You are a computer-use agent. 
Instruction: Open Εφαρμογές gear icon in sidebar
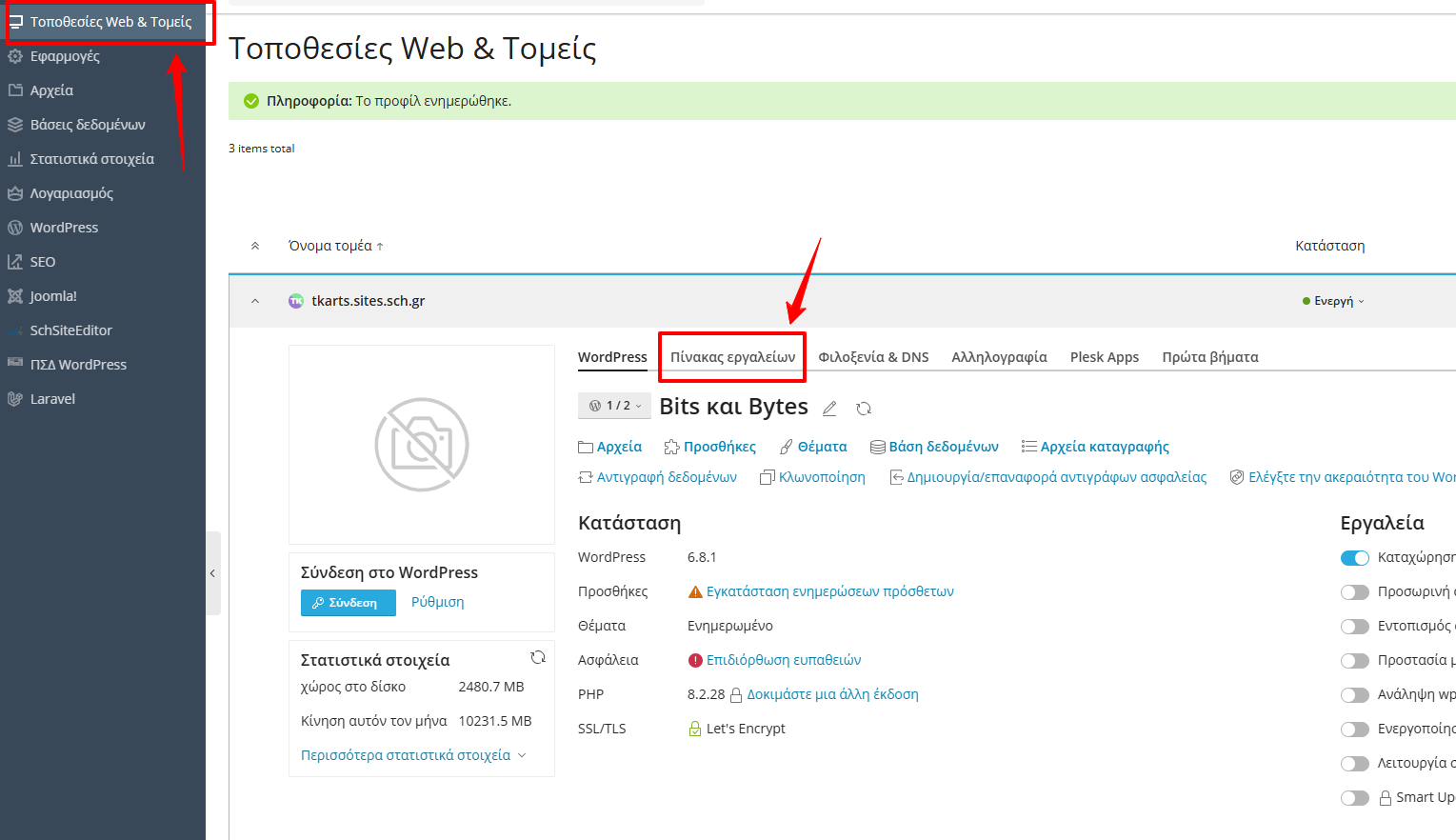pyautogui.click(x=15, y=56)
